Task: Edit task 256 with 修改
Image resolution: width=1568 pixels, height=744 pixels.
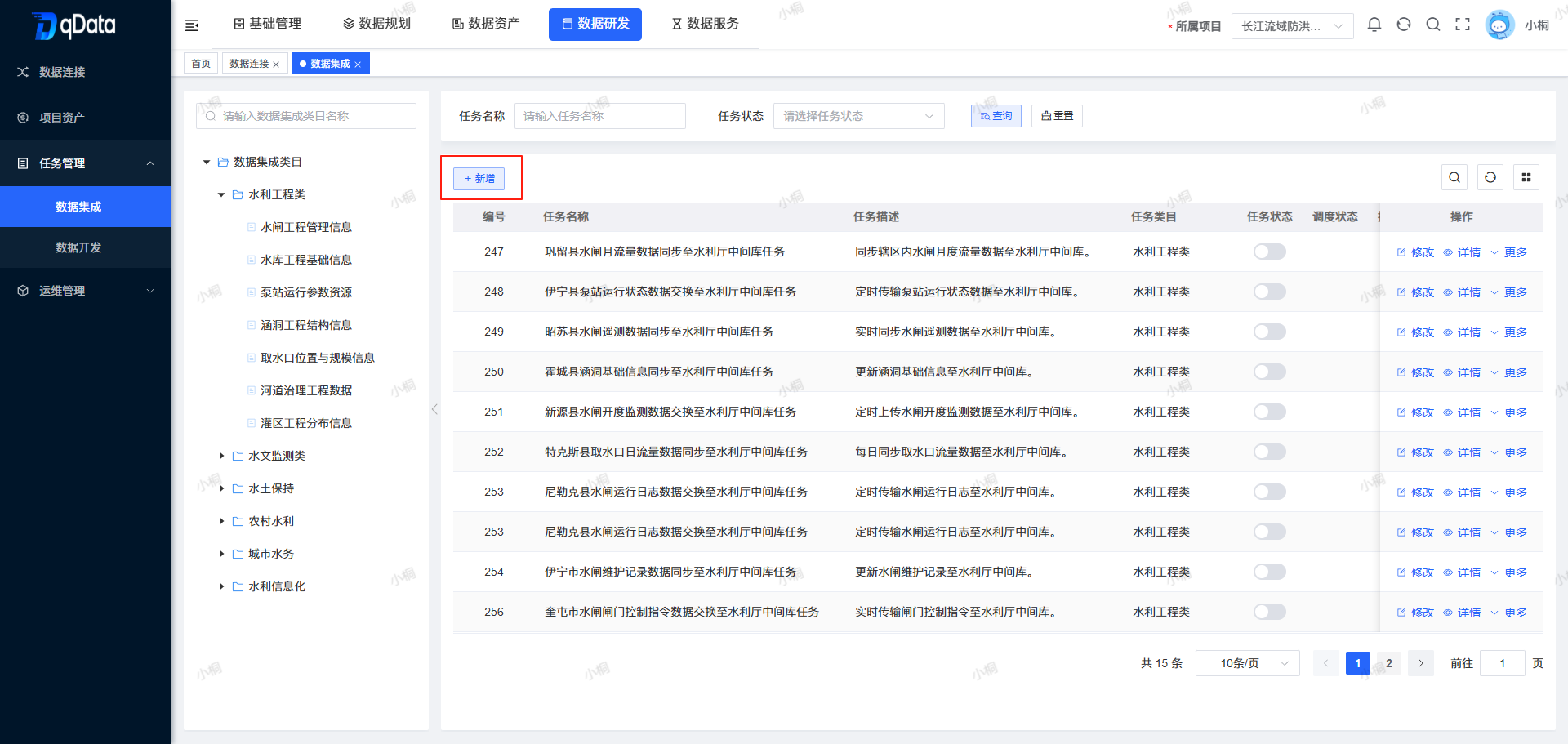Action: (1415, 613)
